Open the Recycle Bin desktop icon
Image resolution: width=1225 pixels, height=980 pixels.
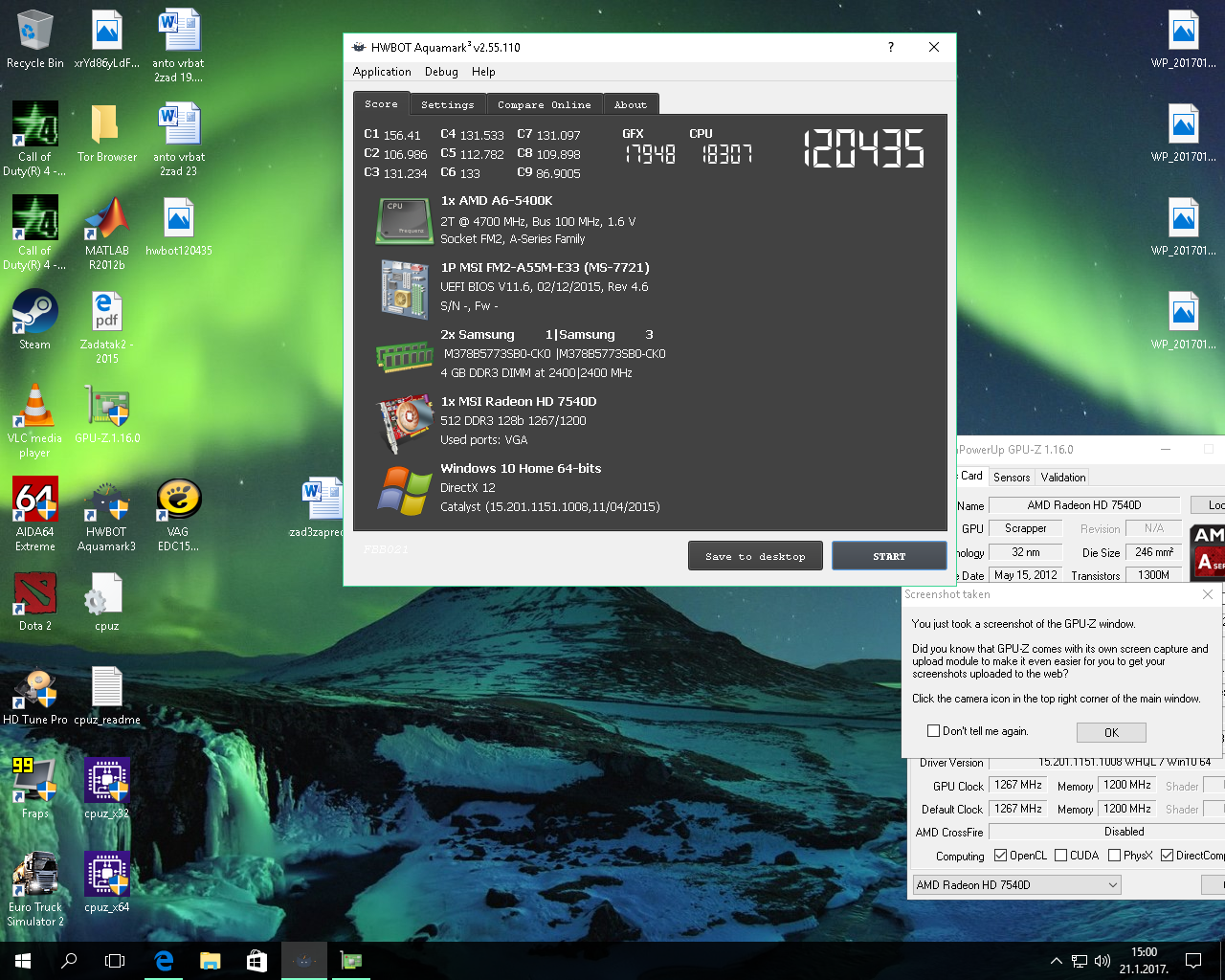click(x=35, y=39)
